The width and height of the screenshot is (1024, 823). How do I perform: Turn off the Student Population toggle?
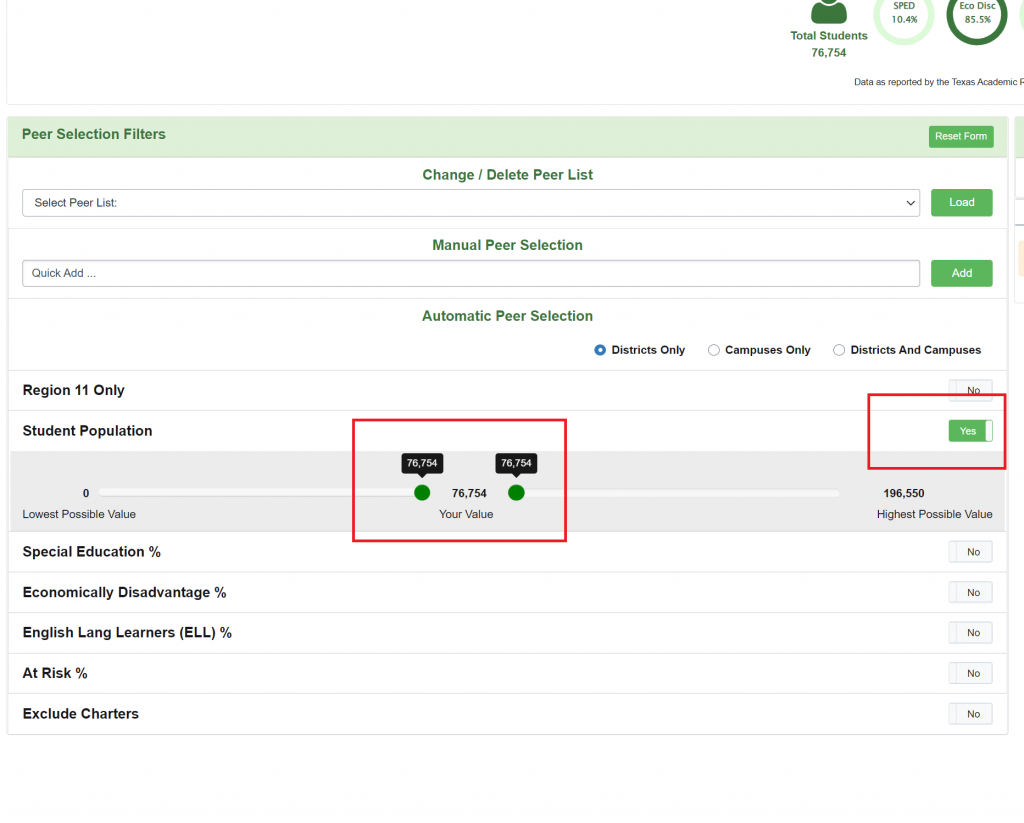(x=970, y=431)
